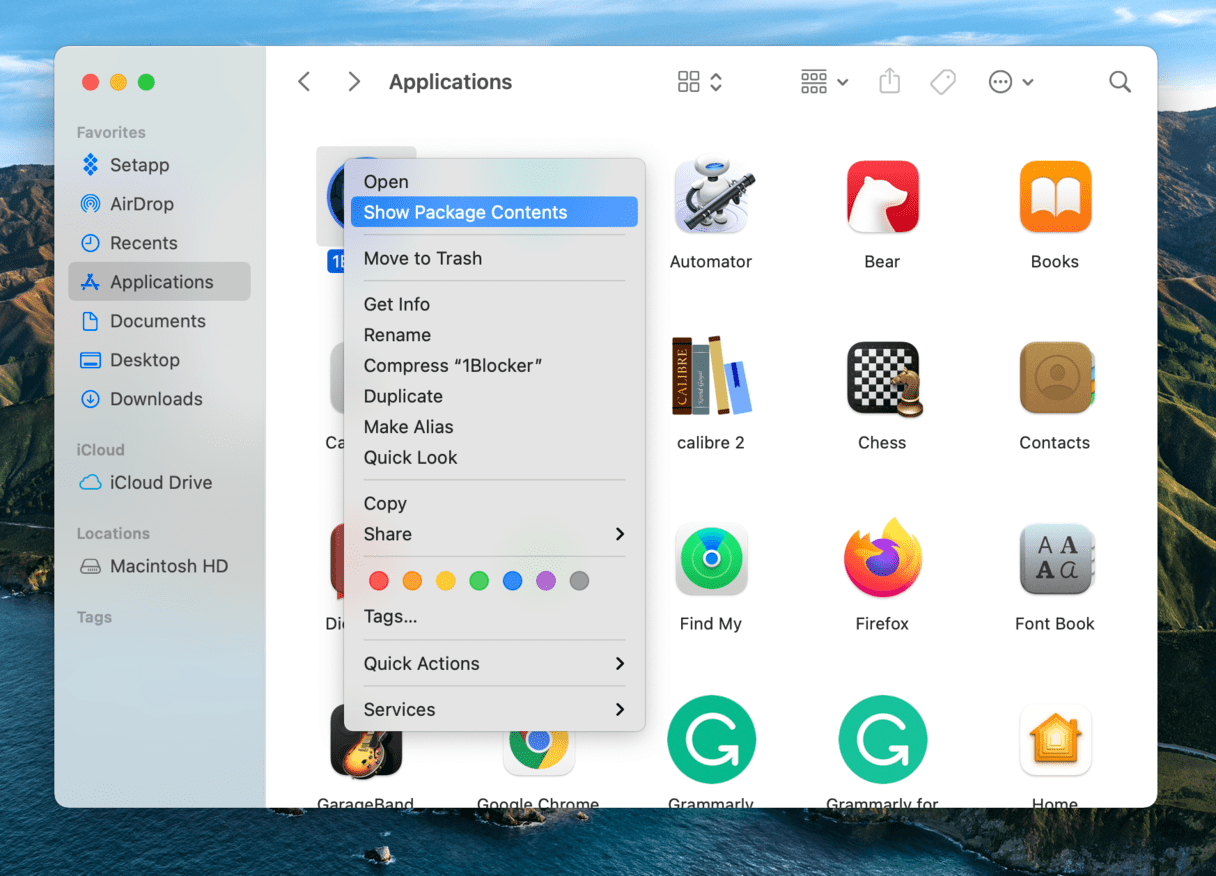The width and height of the screenshot is (1216, 876).
Task: Click the Share toolbar icon
Action: coord(889,82)
